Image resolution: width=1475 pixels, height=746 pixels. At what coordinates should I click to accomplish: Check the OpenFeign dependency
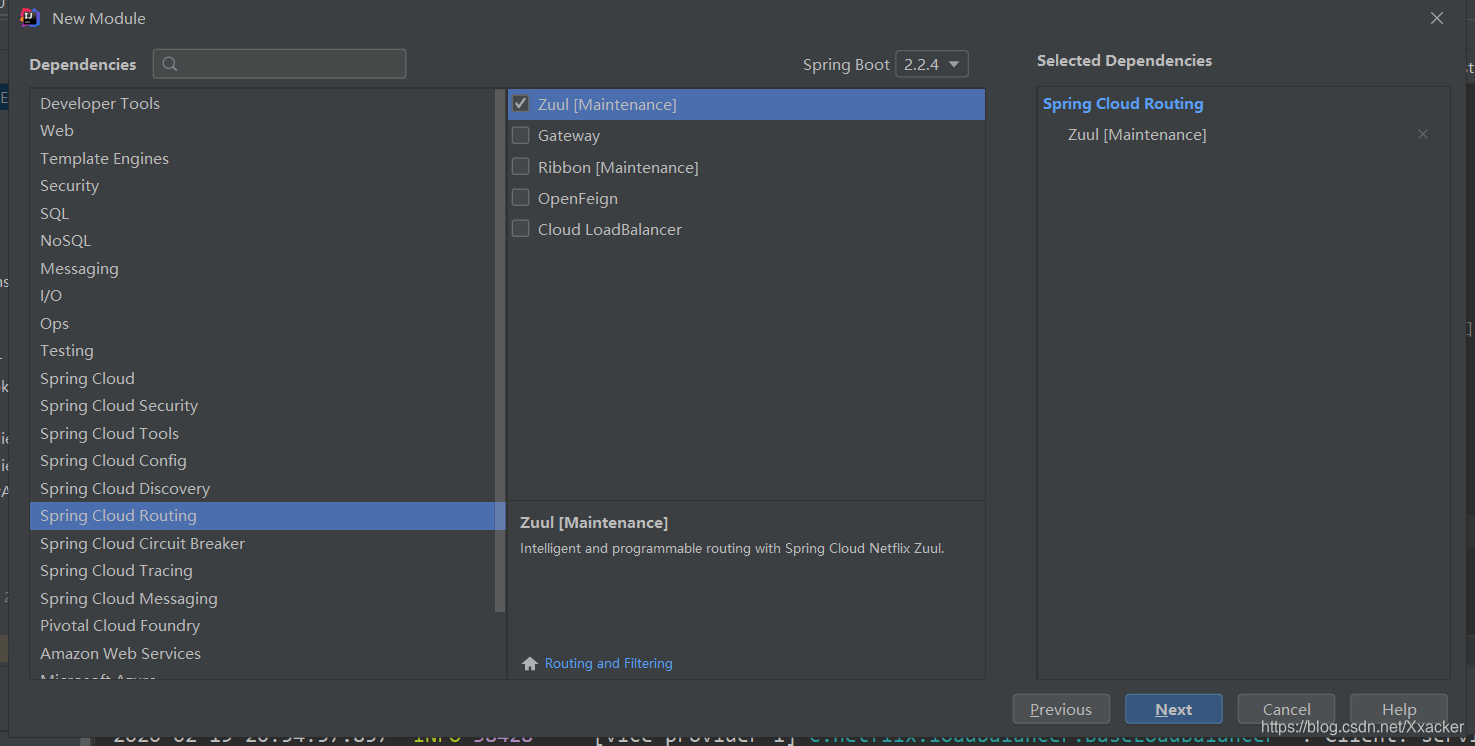pyautogui.click(x=520, y=198)
